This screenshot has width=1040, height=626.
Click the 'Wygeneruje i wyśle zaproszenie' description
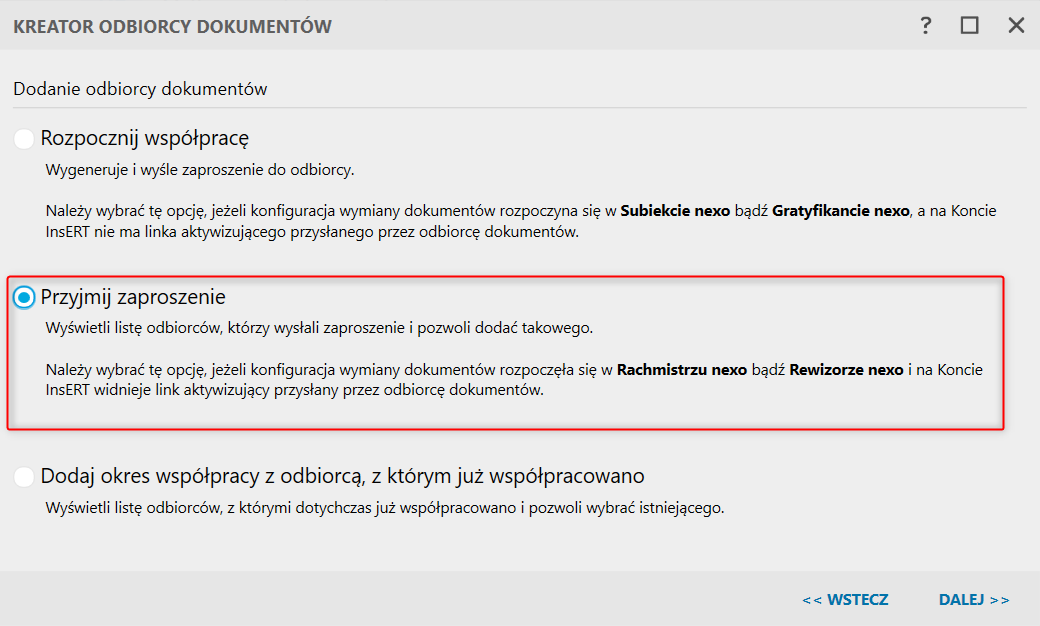coord(200,170)
